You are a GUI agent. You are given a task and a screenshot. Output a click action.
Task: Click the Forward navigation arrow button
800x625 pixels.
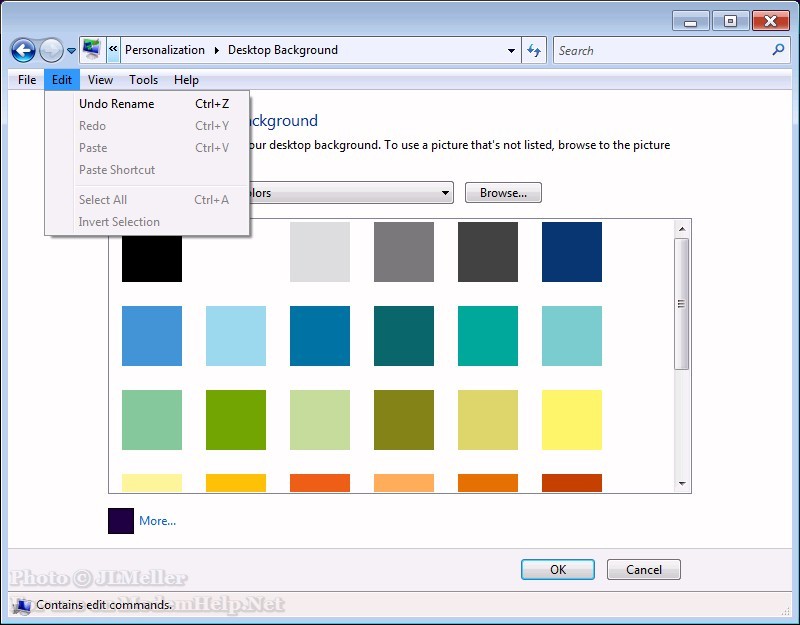tap(51, 50)
